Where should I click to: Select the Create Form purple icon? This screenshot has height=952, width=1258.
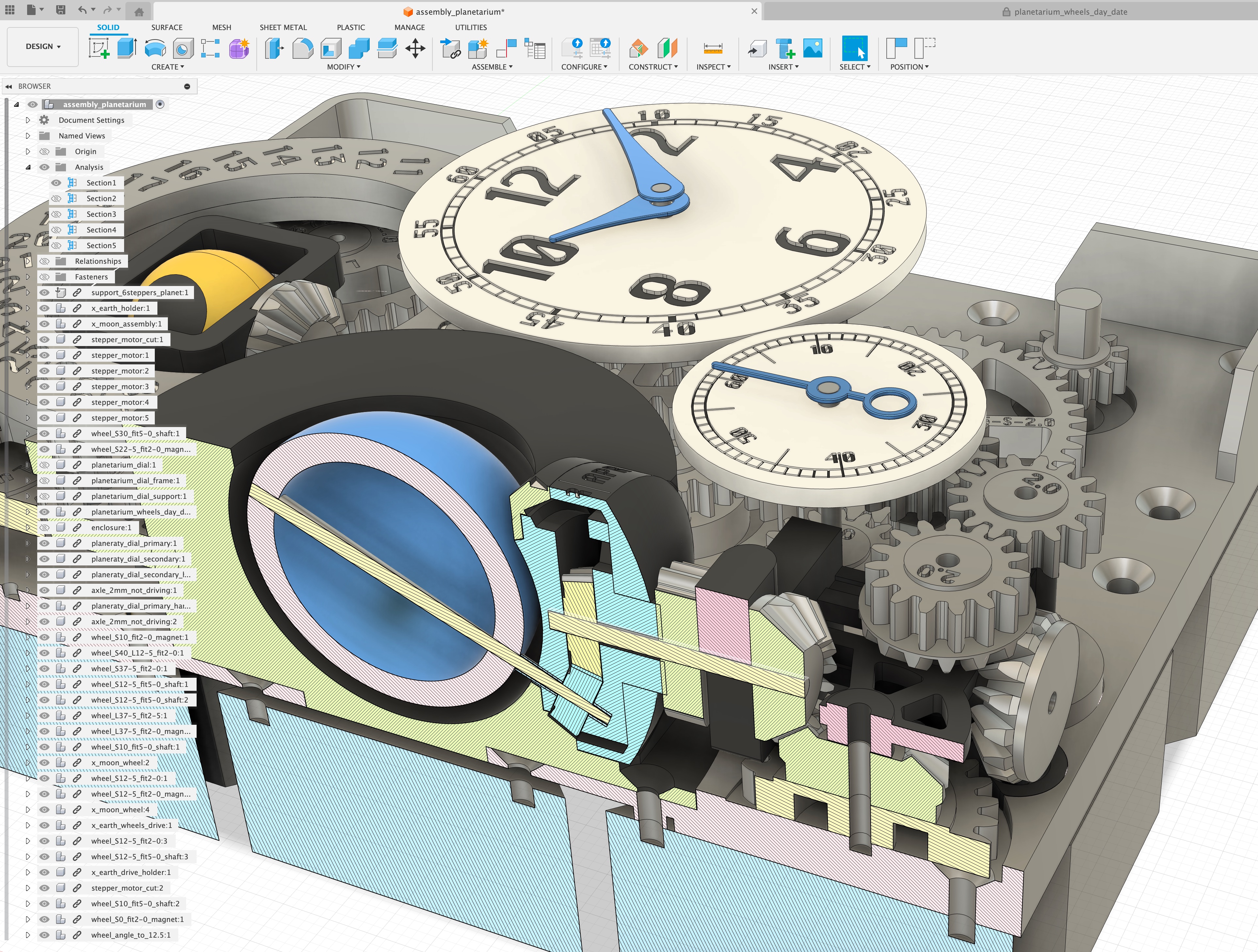tap(239, 49)
